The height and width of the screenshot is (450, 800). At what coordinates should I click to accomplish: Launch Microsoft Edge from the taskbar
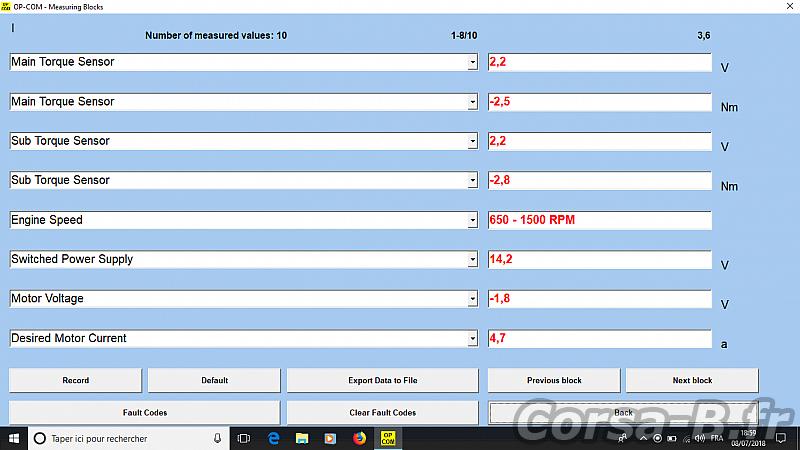pyautogui.click(x=273, y=438)
